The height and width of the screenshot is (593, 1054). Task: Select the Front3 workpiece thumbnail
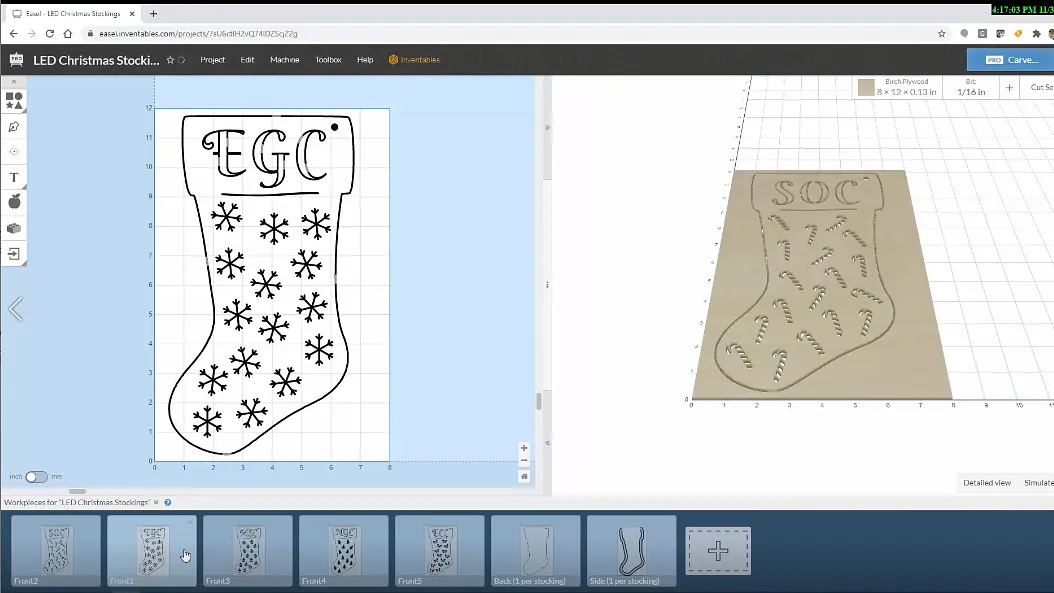[248, 550]
